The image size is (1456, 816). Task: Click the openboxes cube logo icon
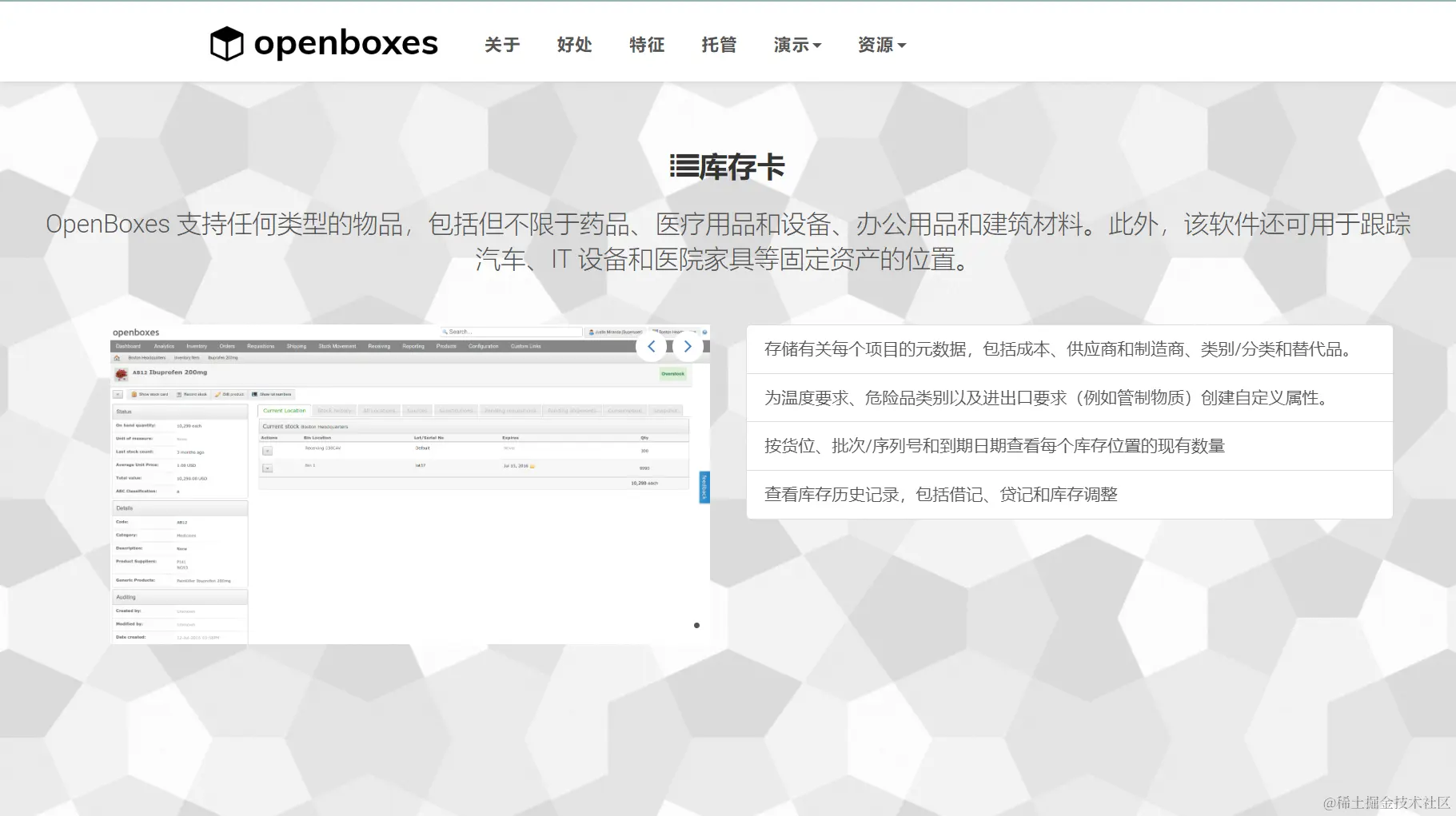point(226,43)
